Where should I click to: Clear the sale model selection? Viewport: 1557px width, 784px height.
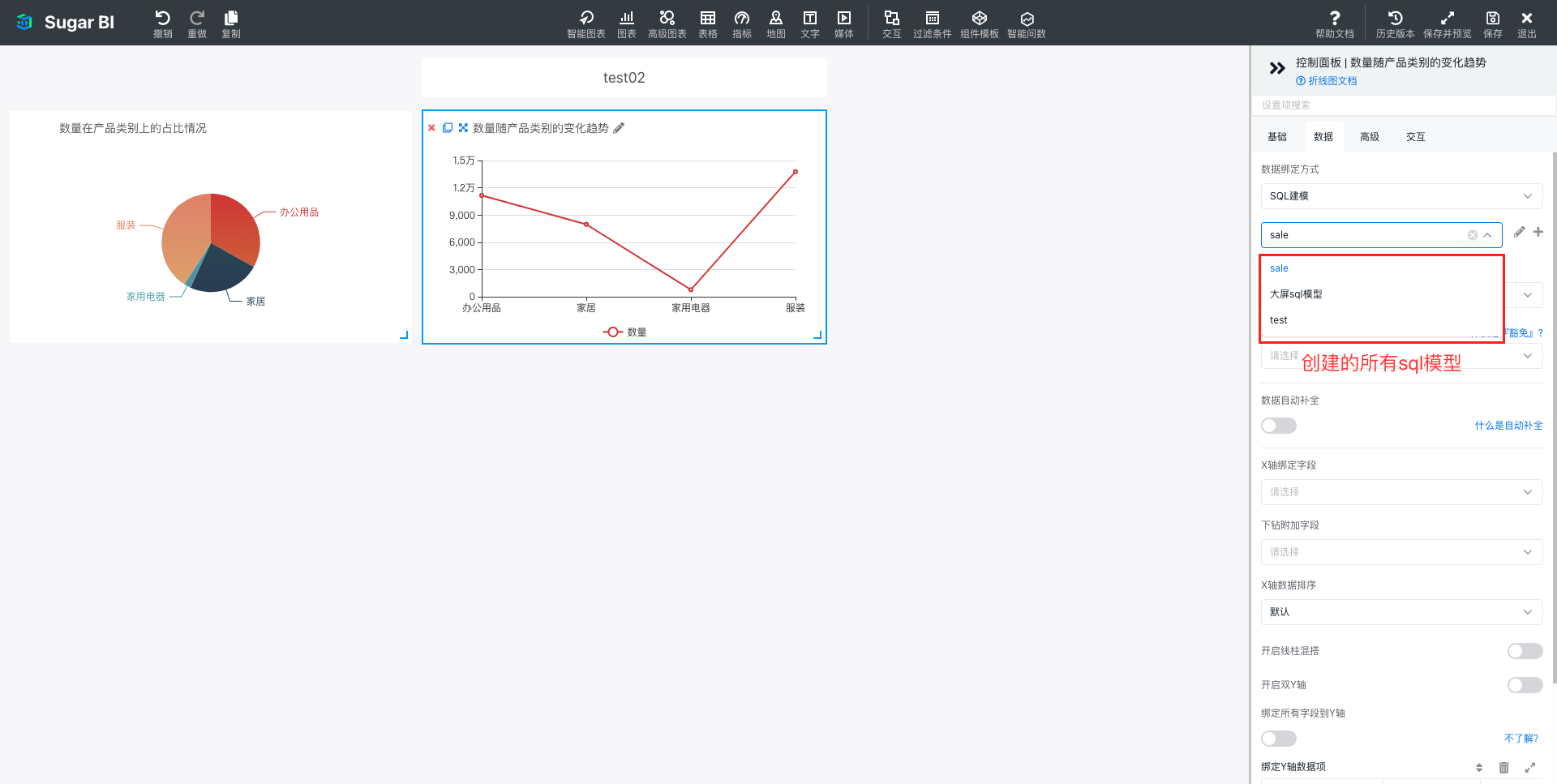click(1473, 235)
